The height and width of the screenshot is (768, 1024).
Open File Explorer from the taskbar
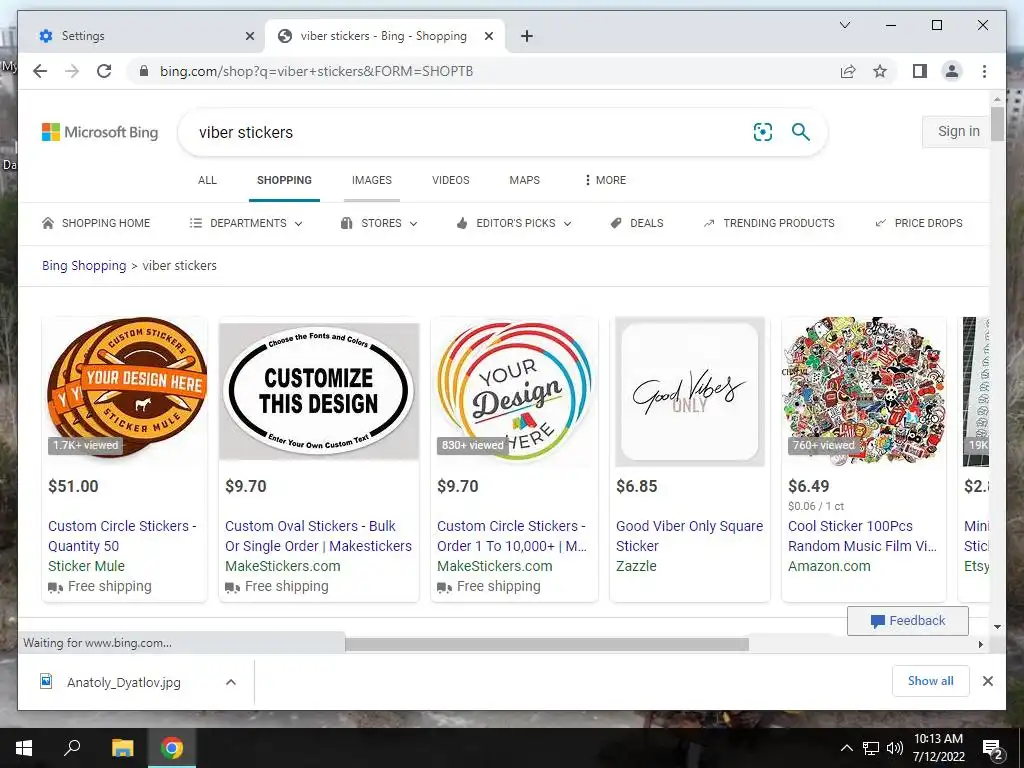[x=122, y=748]
